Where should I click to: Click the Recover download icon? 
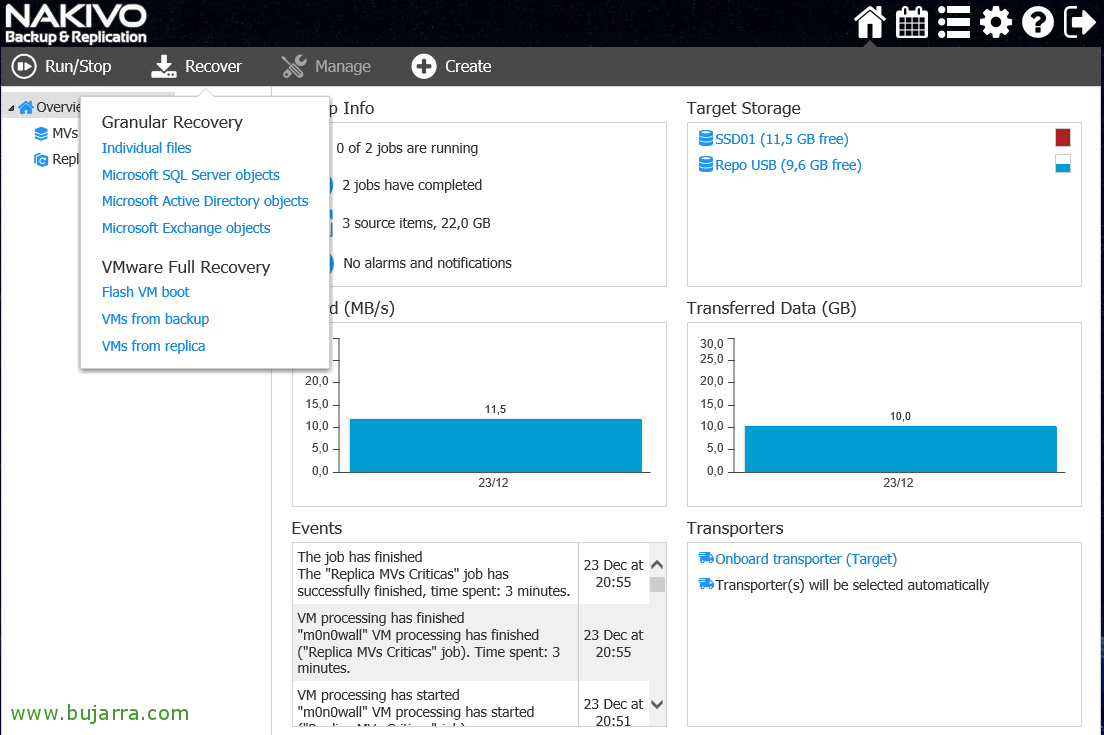click(163, 66)
